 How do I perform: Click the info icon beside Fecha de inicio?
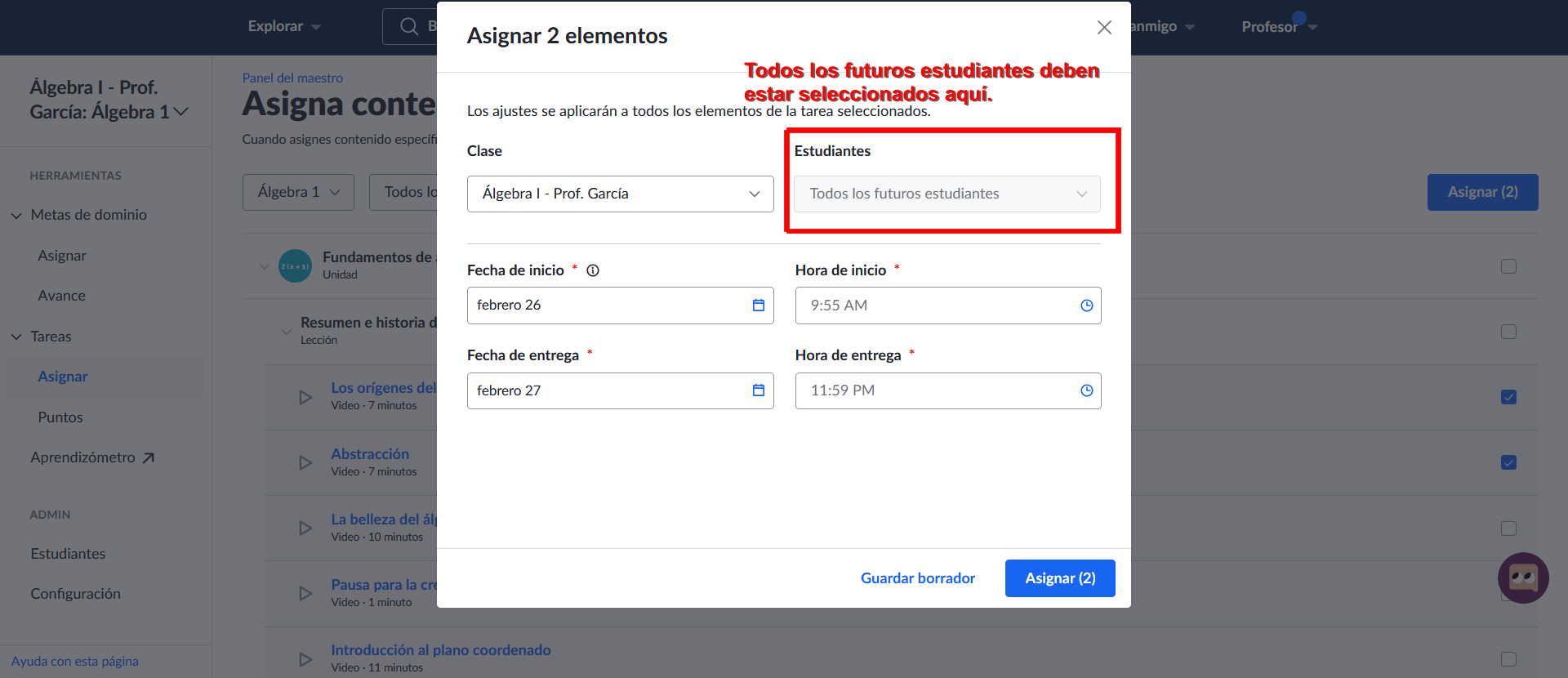[593, 270]
